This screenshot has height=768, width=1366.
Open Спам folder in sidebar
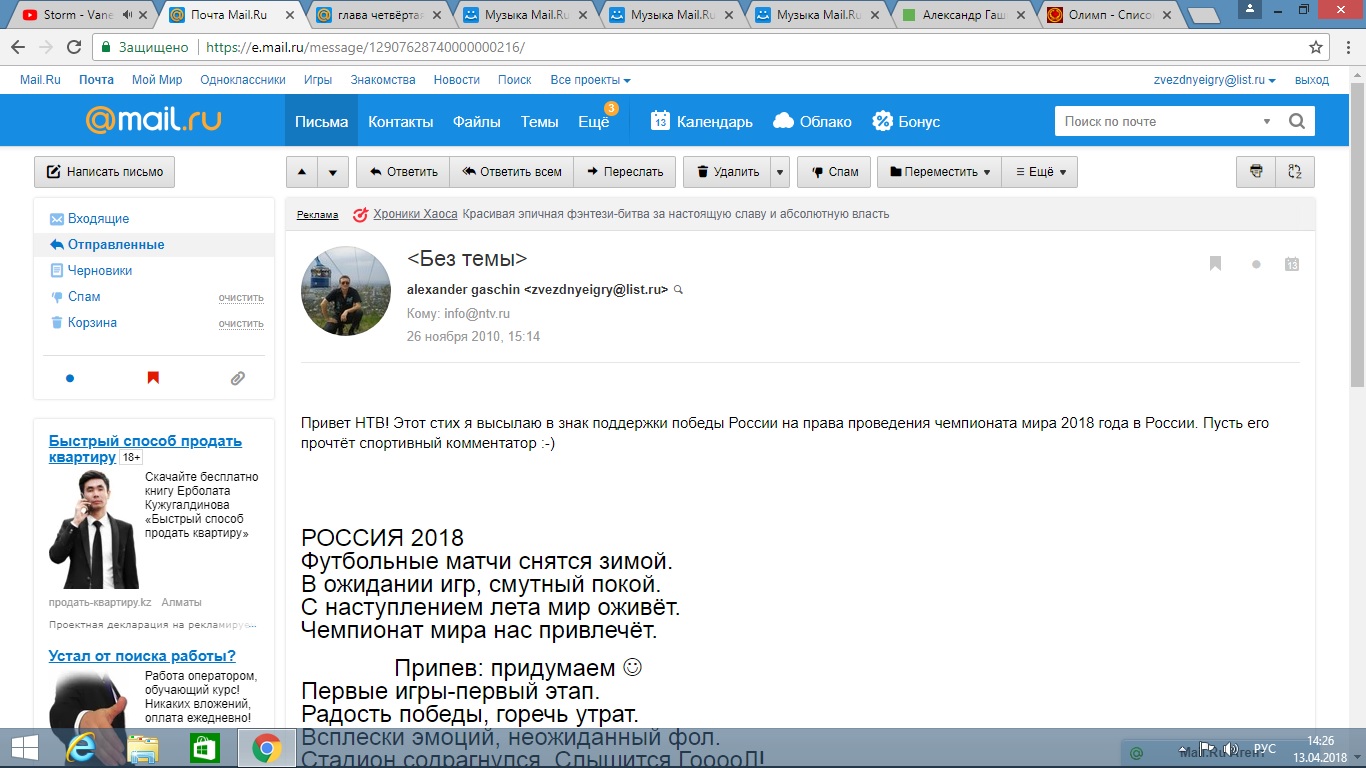84,296
